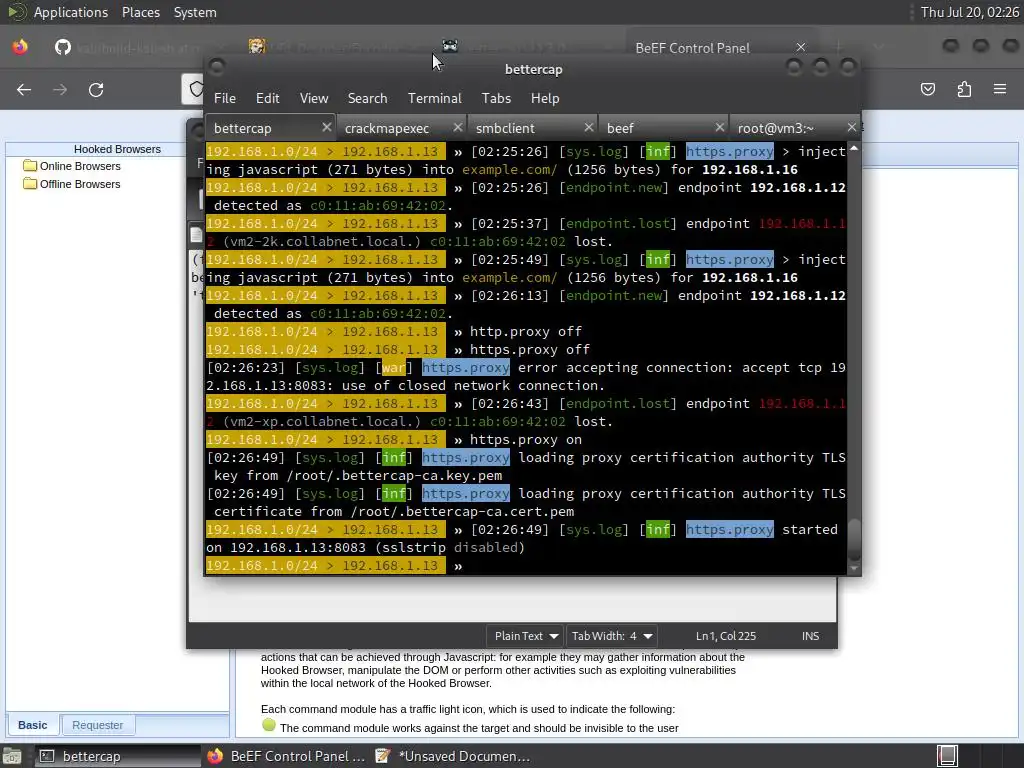Click the Firefox logo icon in tab bar

pos(20,47)
